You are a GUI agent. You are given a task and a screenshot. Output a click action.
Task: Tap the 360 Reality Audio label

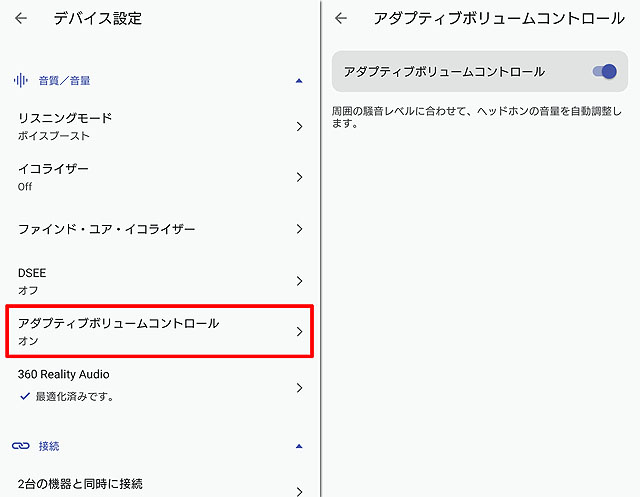(64, 374)
